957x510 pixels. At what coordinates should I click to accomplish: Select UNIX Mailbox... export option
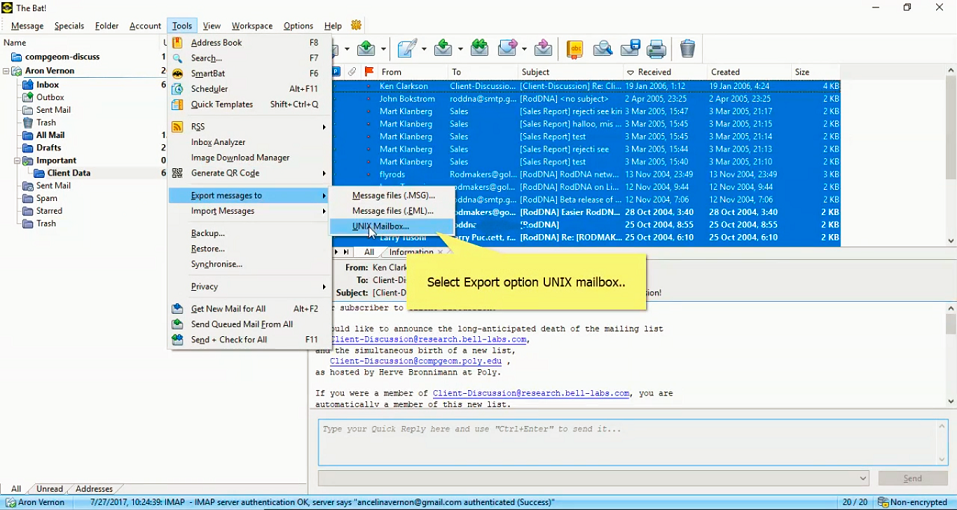[x=391, y=226]
